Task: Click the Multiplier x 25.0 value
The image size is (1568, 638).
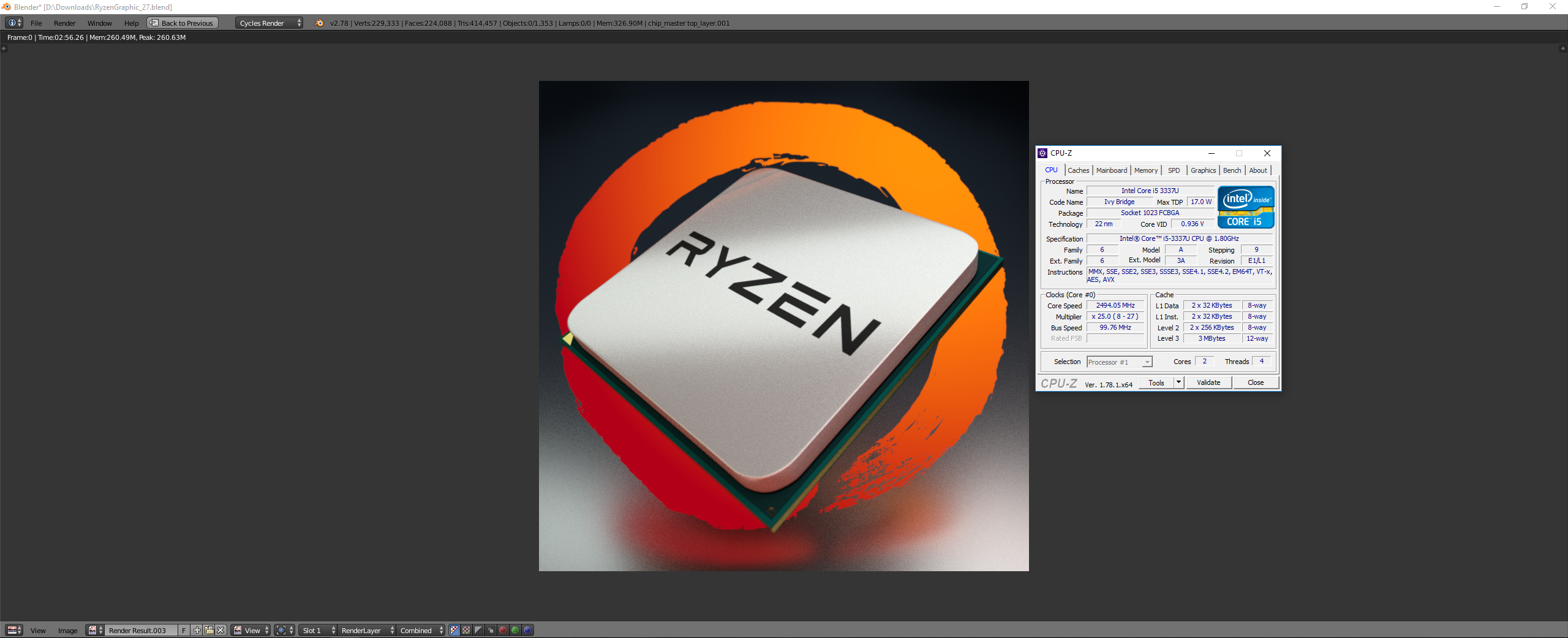Action: pyautogui.click(x=1115, y=316)
